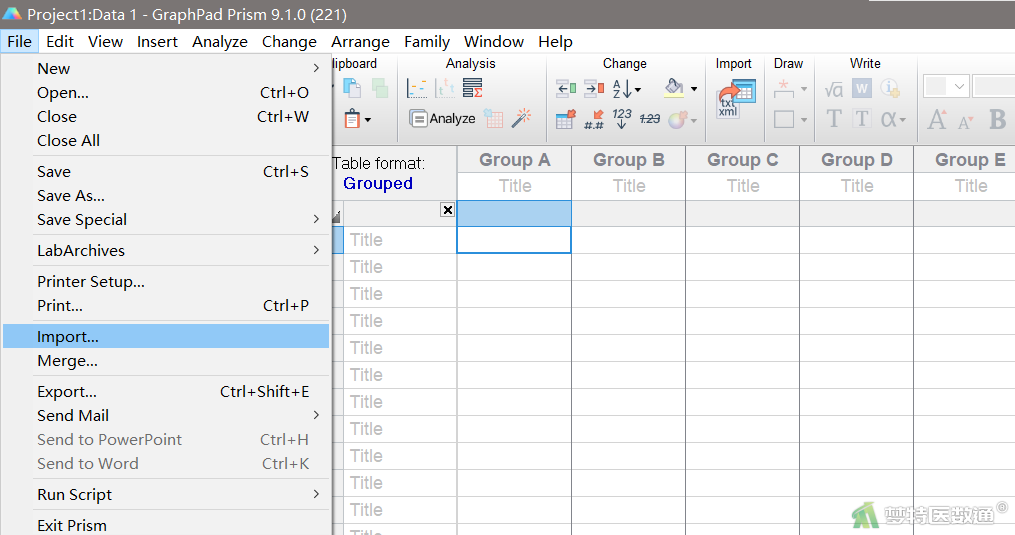
Task: Choose Merge... in the File menu
Action: click(166, 361)
